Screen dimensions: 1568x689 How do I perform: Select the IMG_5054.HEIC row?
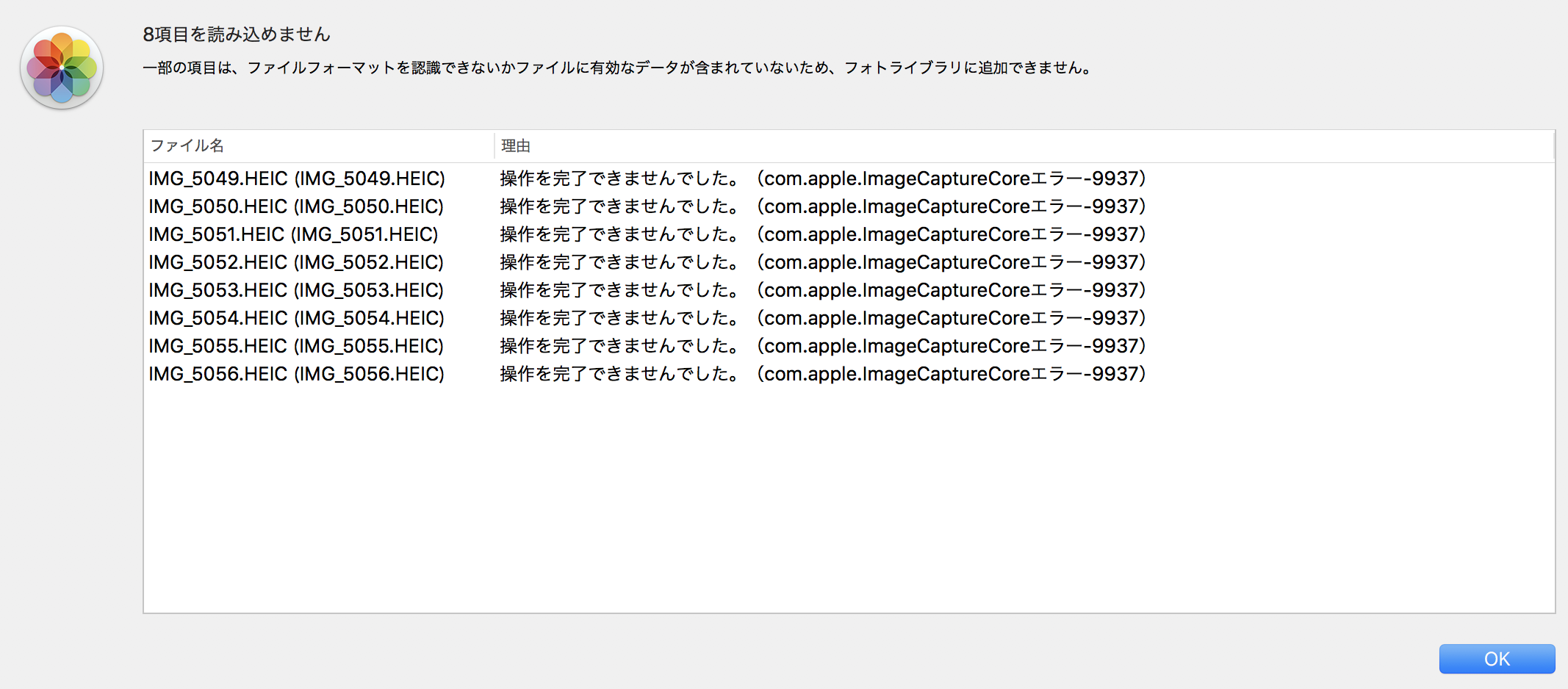tap(297, 318)
